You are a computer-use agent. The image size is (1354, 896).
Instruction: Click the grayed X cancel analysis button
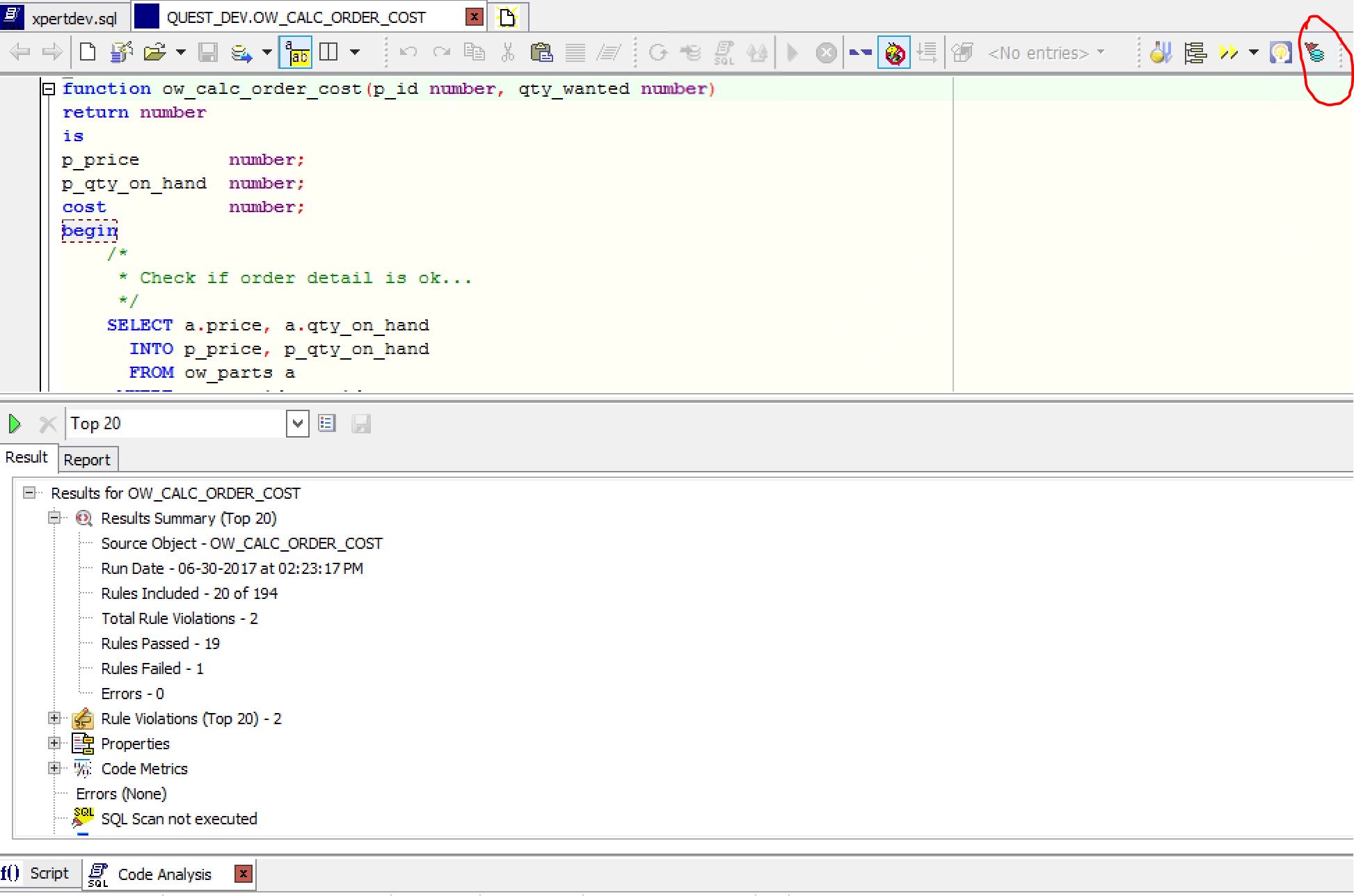48,424
